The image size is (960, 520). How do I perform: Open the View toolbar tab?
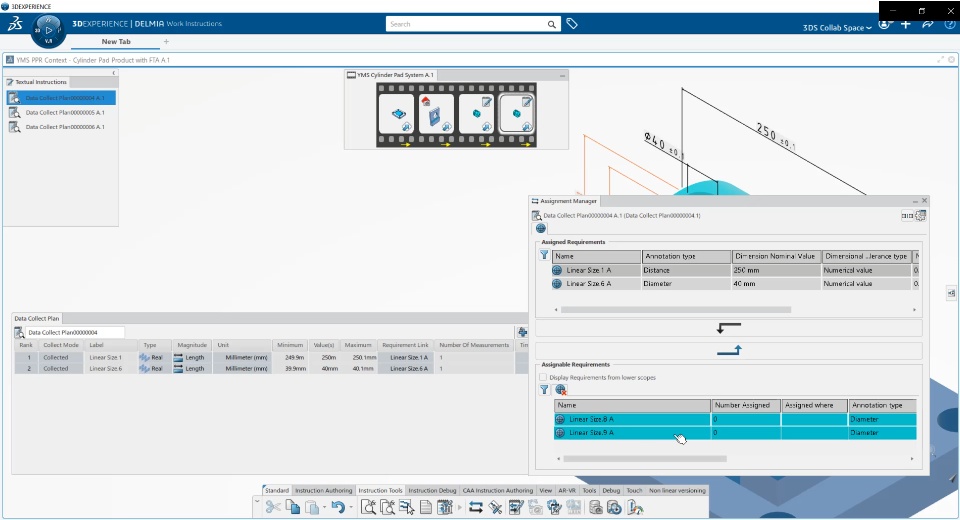(x=546, y=491)
